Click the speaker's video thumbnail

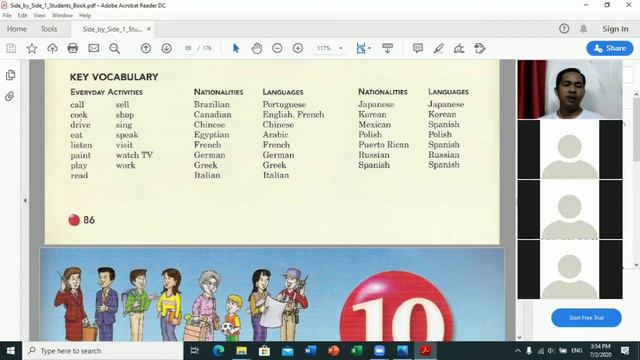[570, 89]
